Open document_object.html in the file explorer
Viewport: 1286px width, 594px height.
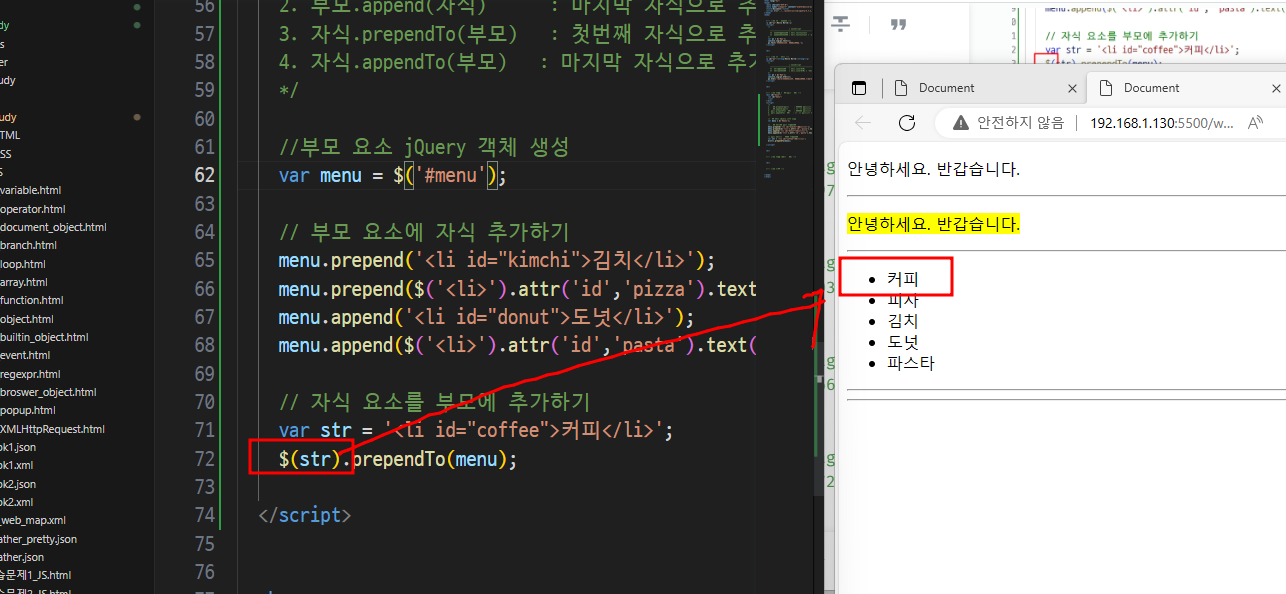pyautogui.click(x=53, y=227)
